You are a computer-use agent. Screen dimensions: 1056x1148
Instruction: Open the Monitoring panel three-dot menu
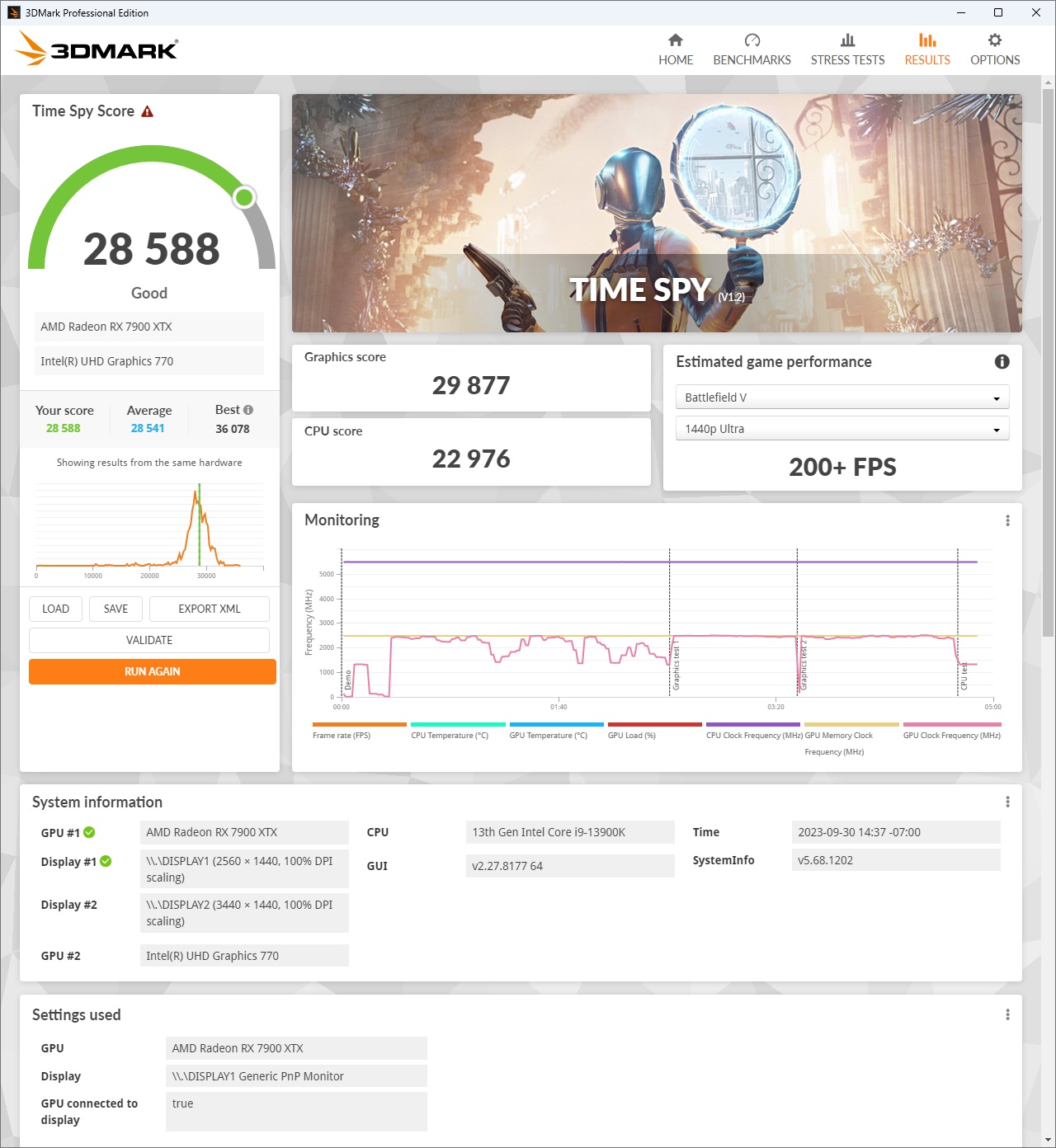click(1007, 520)
